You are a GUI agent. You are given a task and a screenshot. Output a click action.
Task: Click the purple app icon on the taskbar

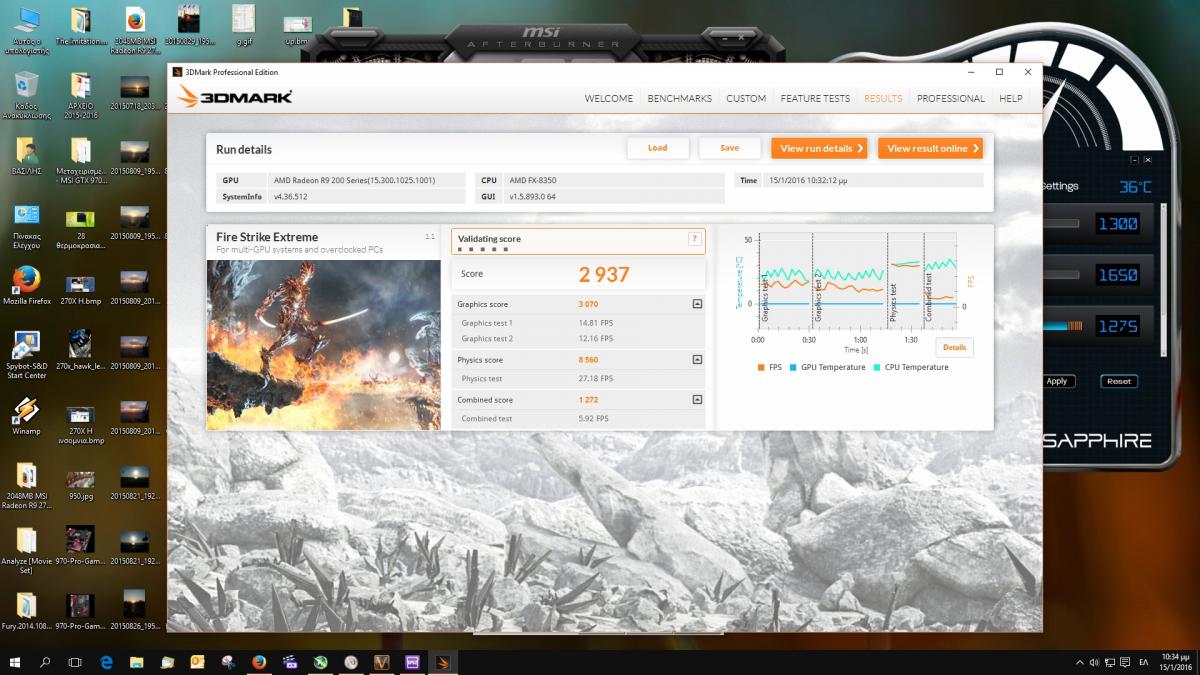[x=412, y=662]
